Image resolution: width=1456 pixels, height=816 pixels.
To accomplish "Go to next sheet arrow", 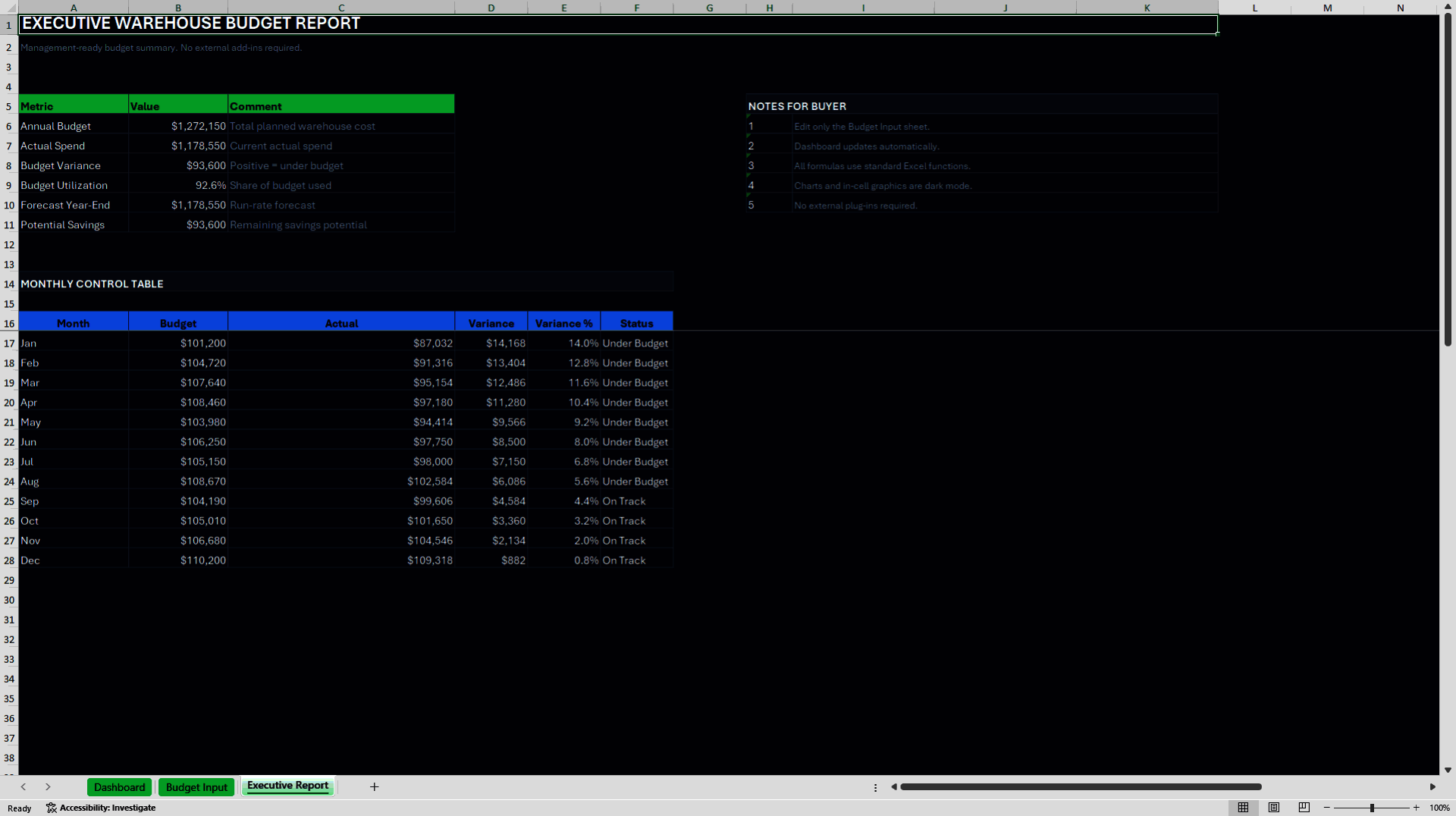I will (48, 787).
